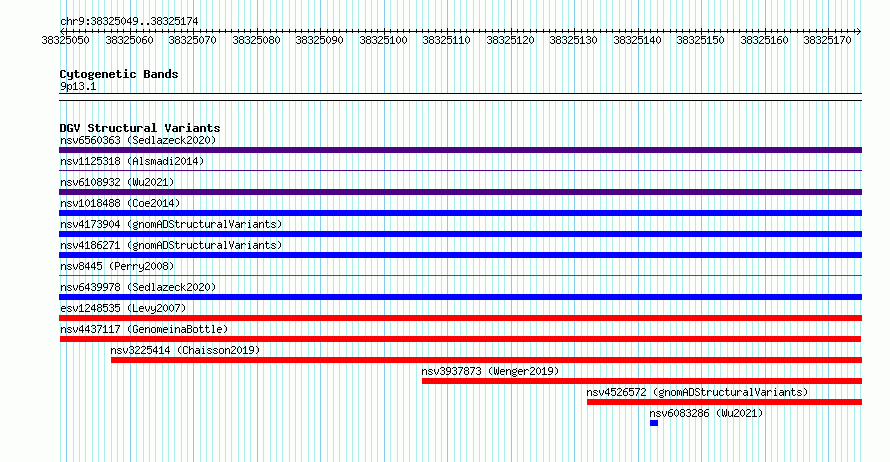Open variant label nsv6560363 (Sedlazeck2020)
The image size is (890, 462).
coord(138,140)
